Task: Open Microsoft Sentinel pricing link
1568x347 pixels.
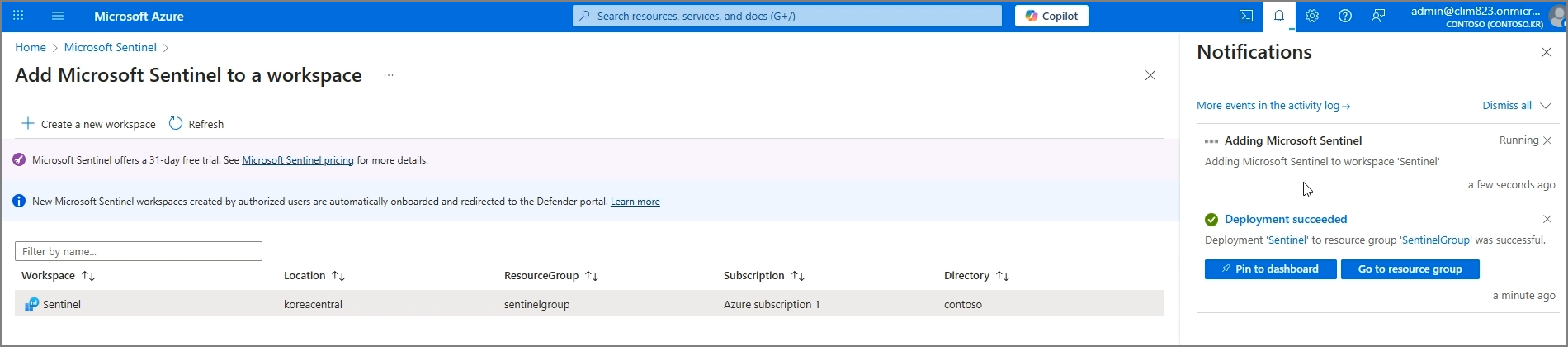Action: tap(298, 160)
